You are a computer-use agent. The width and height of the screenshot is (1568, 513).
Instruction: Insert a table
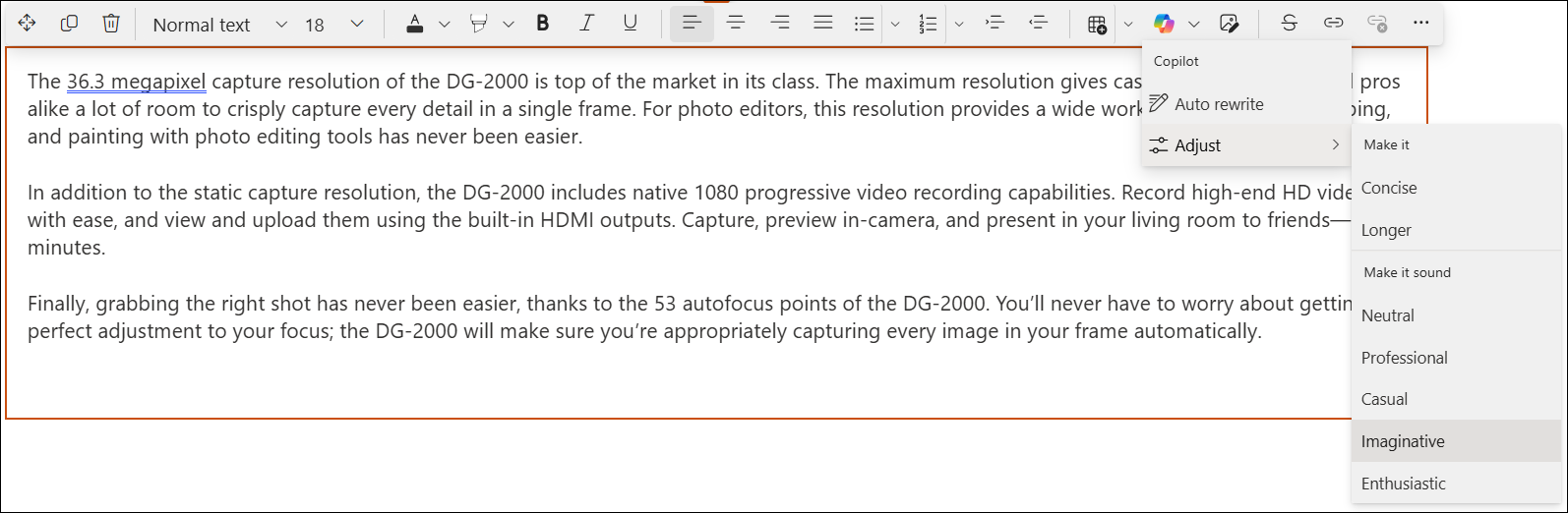click(x=1097, y=25)
